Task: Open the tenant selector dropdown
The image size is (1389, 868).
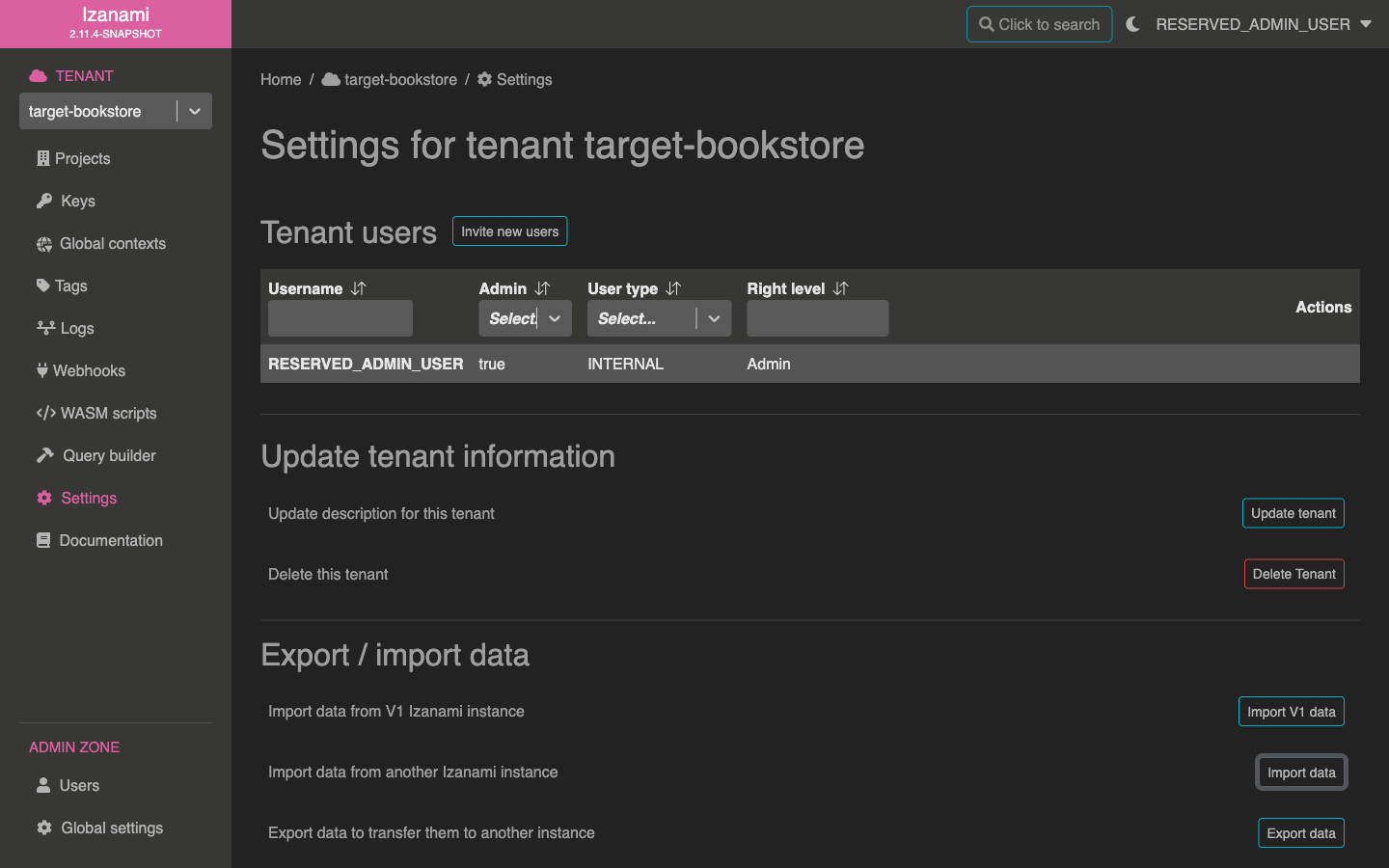Action: 194,111
